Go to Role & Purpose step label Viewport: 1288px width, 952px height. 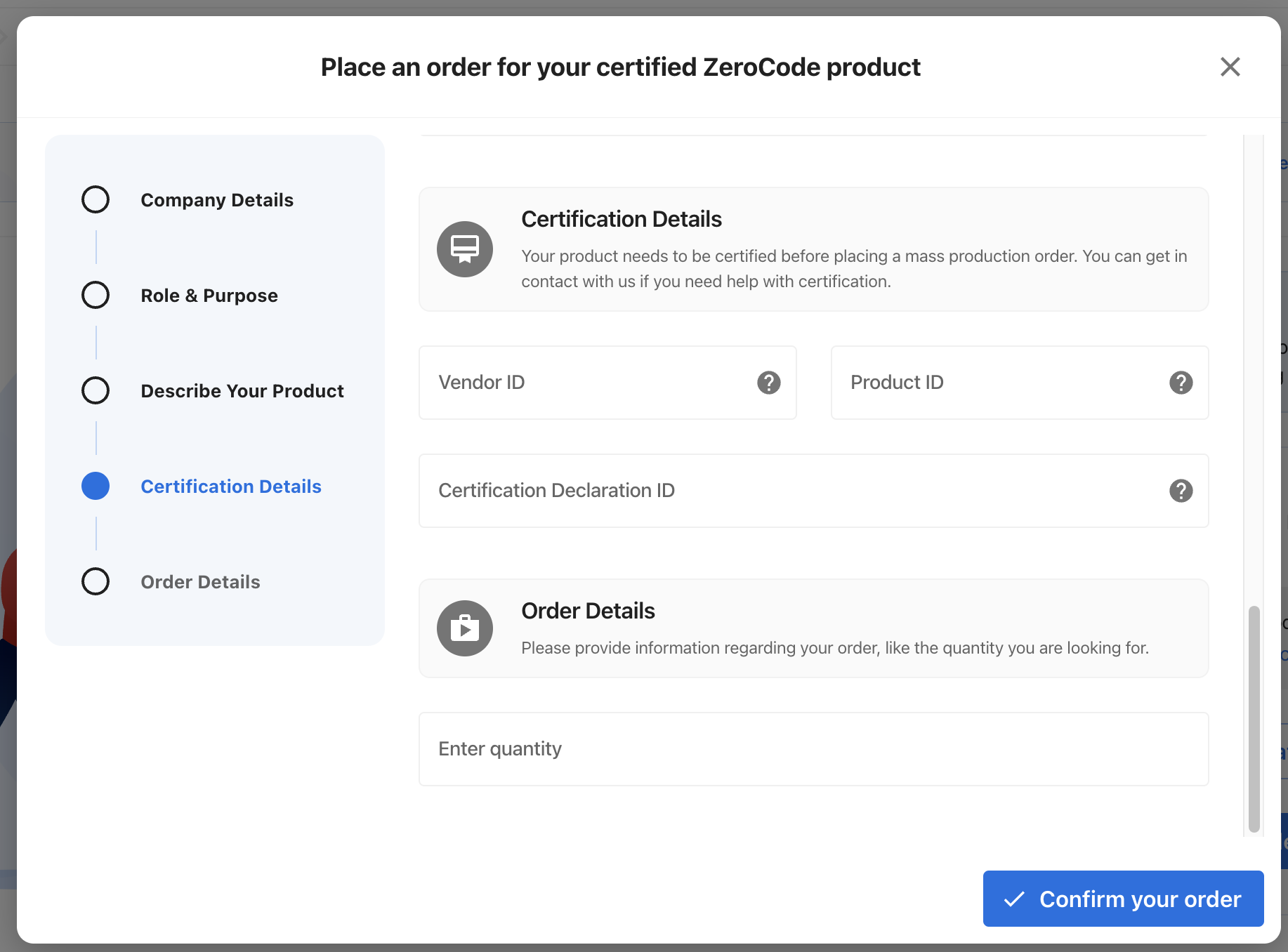[x=209, y=296]
